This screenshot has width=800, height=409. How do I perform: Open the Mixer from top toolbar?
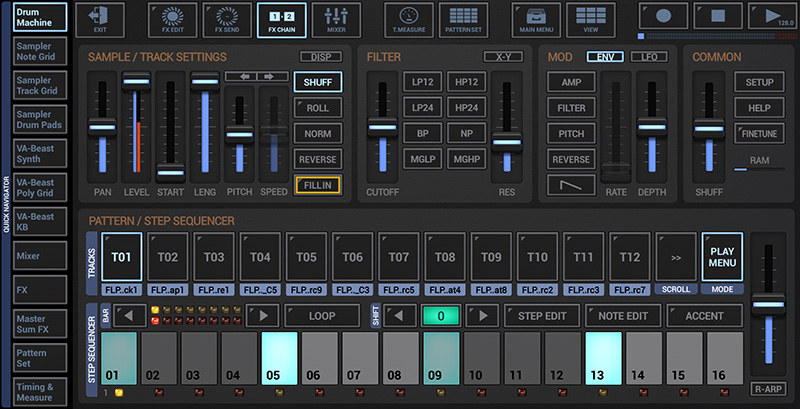pos(336,17)
